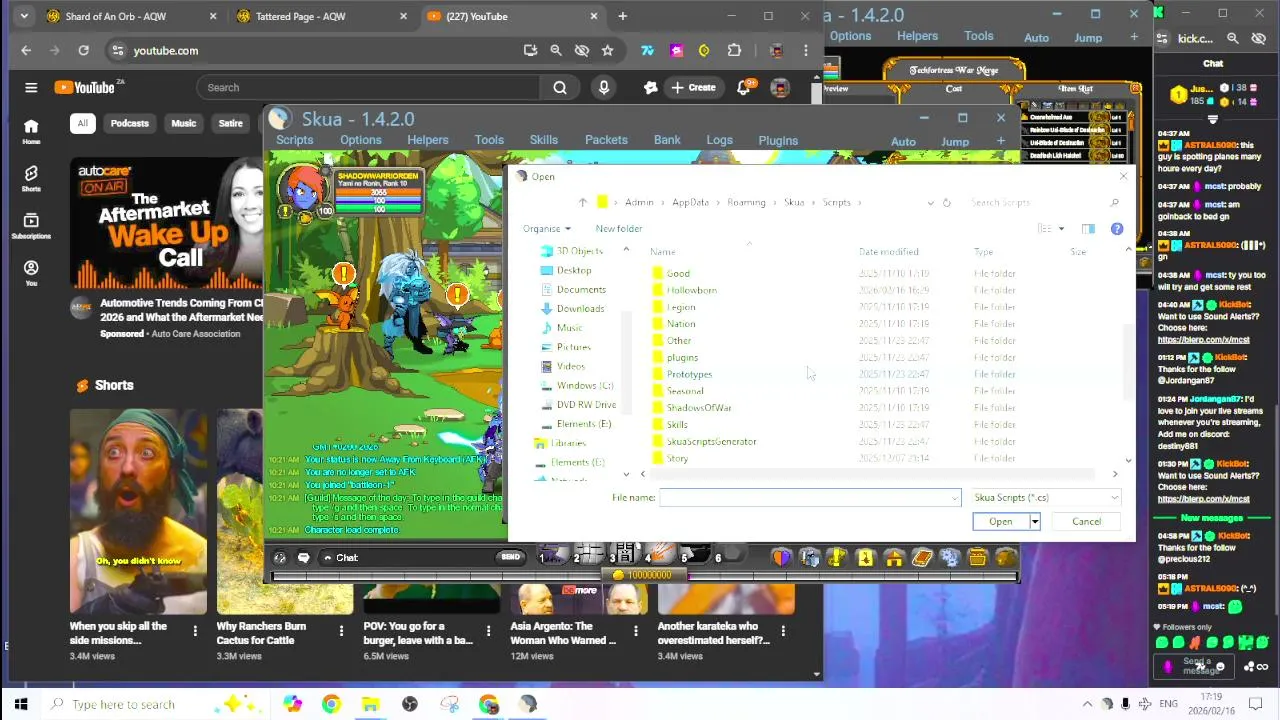The height and width of the screenshot is (720, 1280).
Task: Open Skua Scripts menu
Action: pos(294,140)
